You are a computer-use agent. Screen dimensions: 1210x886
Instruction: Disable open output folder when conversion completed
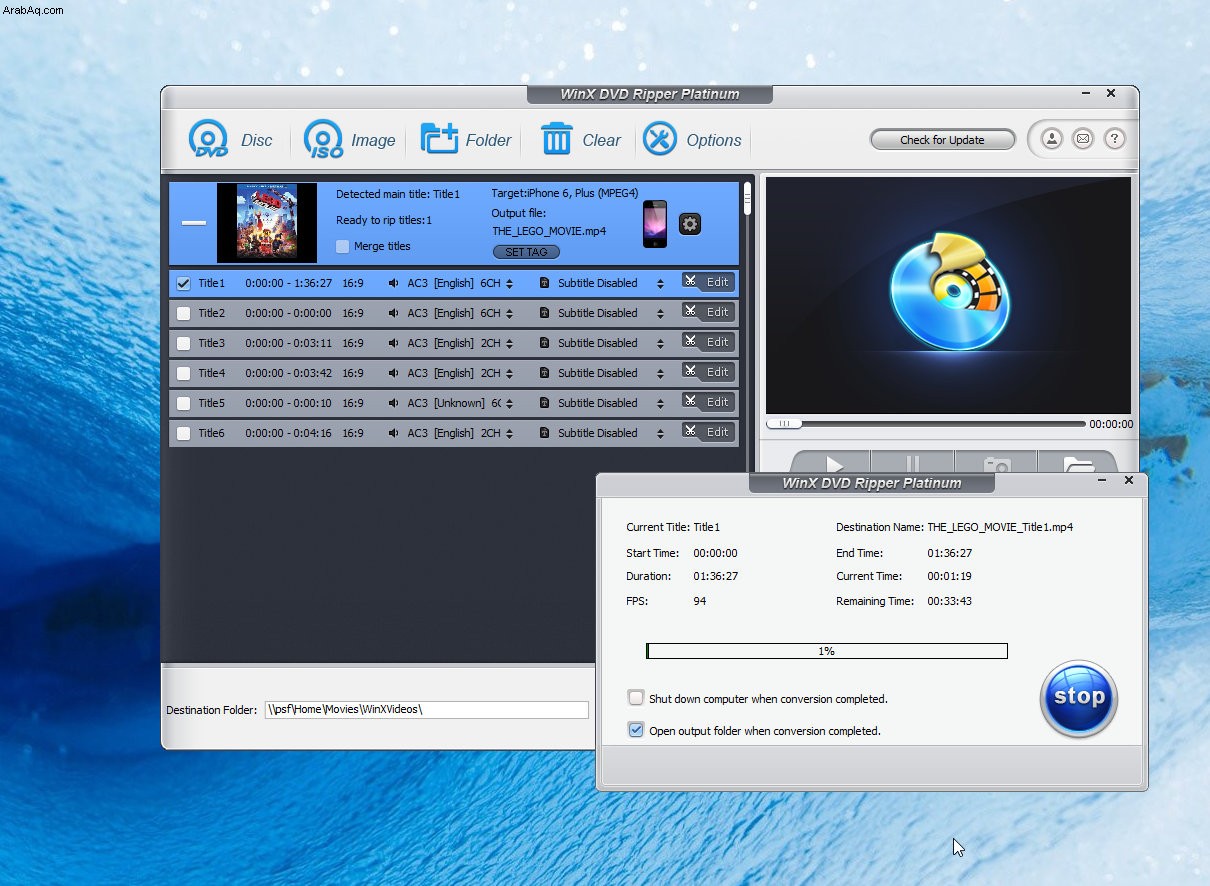click(636, 730)
